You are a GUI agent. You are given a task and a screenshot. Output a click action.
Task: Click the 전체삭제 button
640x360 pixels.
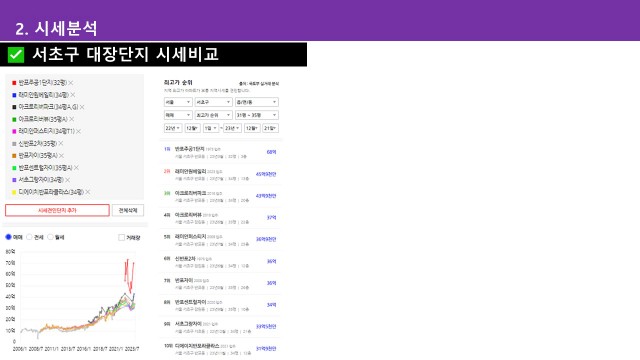click(x=128, y=210)
